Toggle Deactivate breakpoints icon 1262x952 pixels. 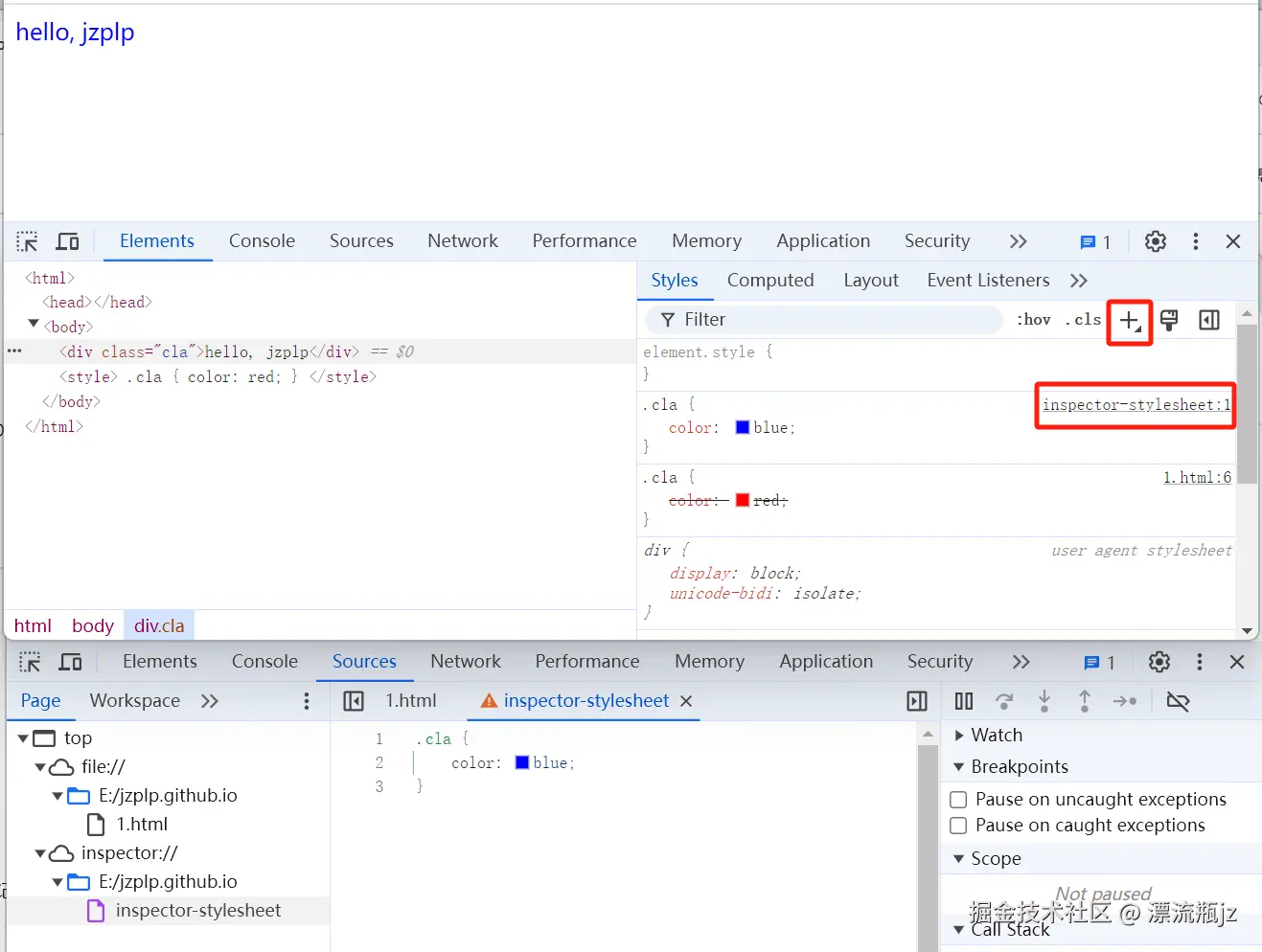click(1178, 701)
